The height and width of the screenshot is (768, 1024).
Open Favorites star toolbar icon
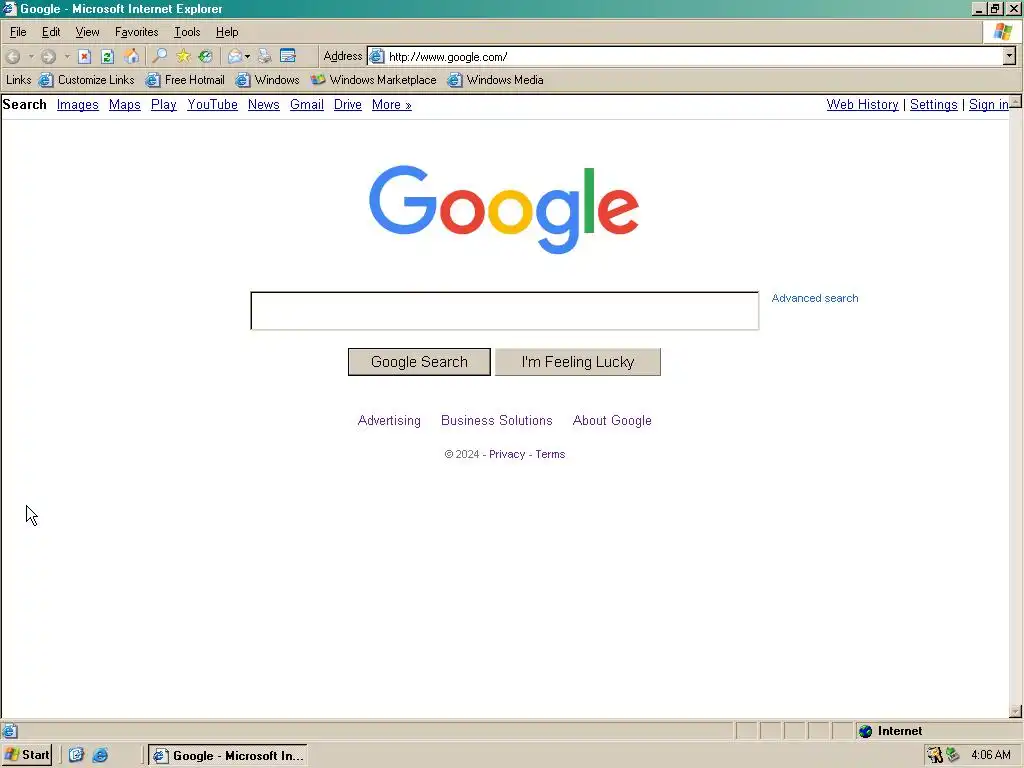click(184, 57)
